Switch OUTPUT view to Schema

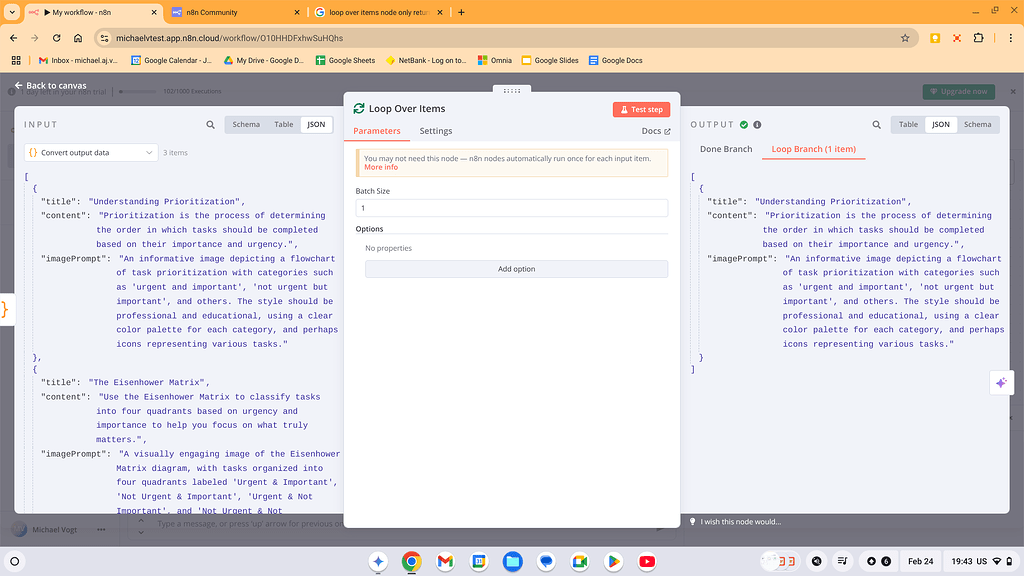[978, 124]
